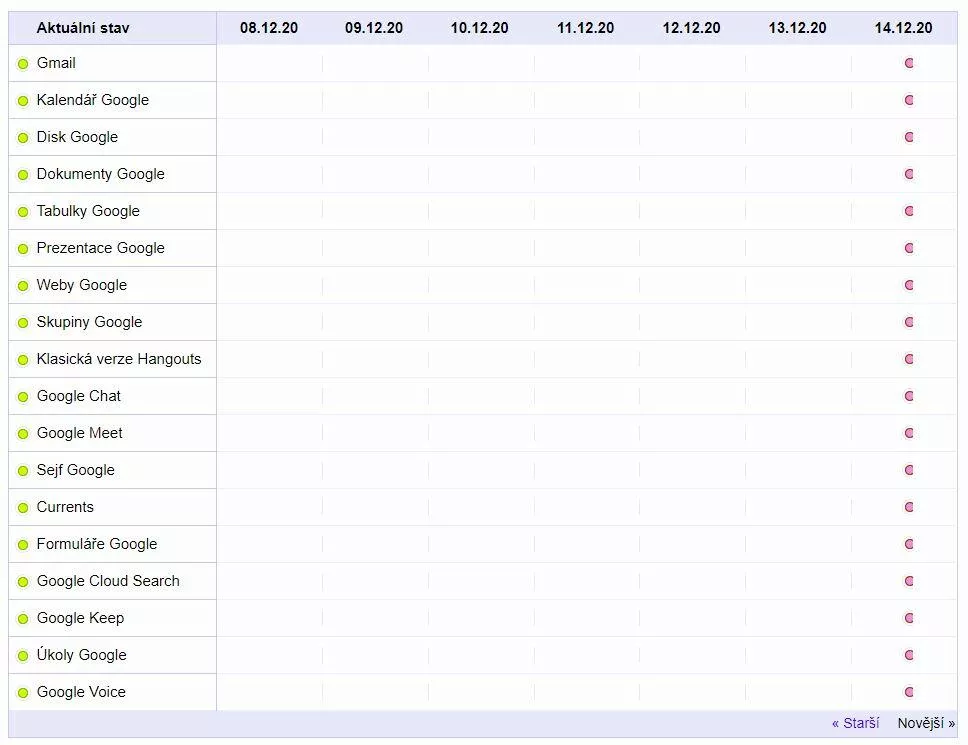This screenshot has width=968, height=745.
Task: Click the green status dot beside Sejf Google
Action: 23,470
